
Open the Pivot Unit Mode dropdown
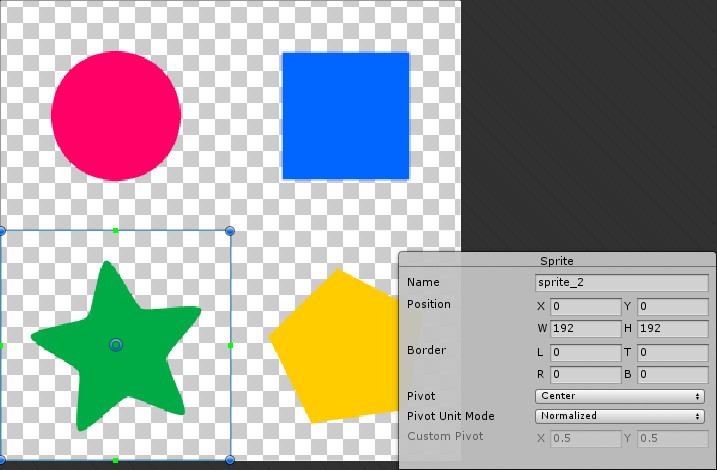pyautogui.click(x=620, y=416)
